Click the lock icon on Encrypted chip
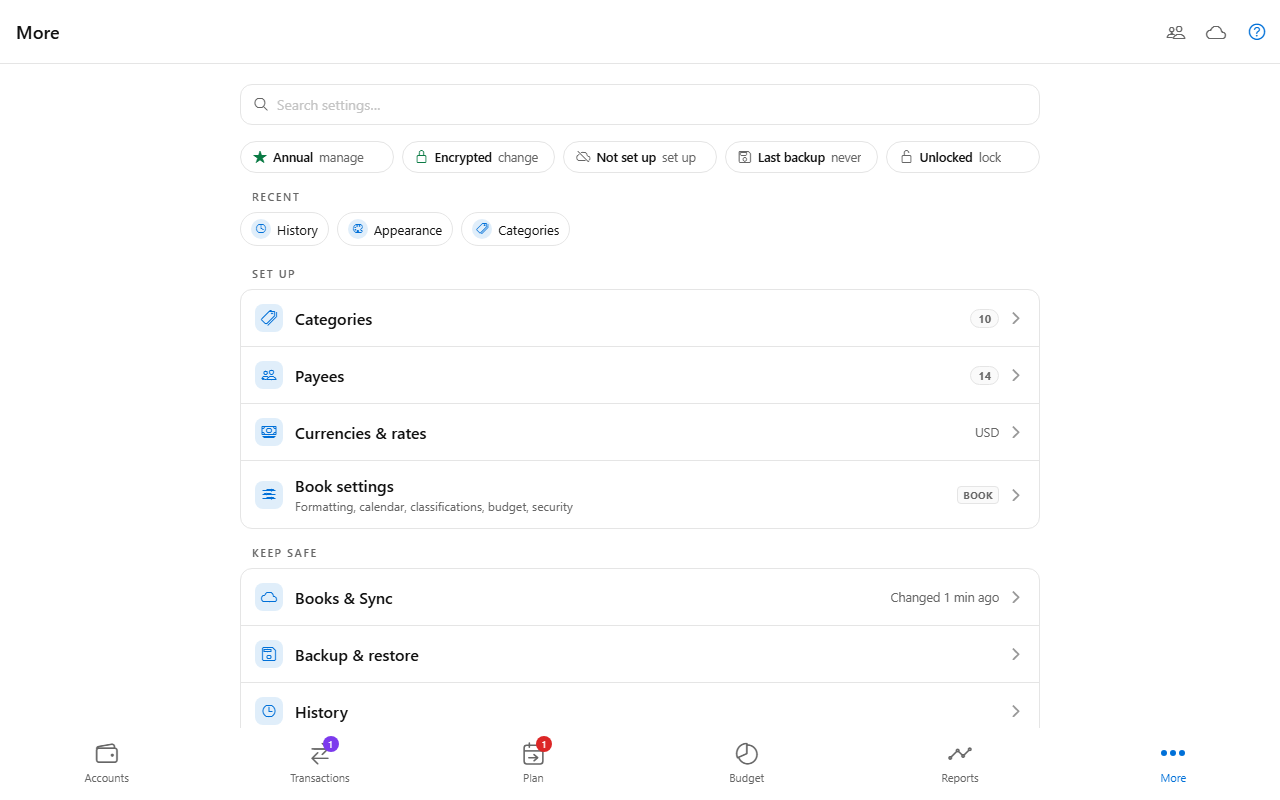The width and height of the screenshot is (1280, 800). pyautogui.click(x=422, y=157)
